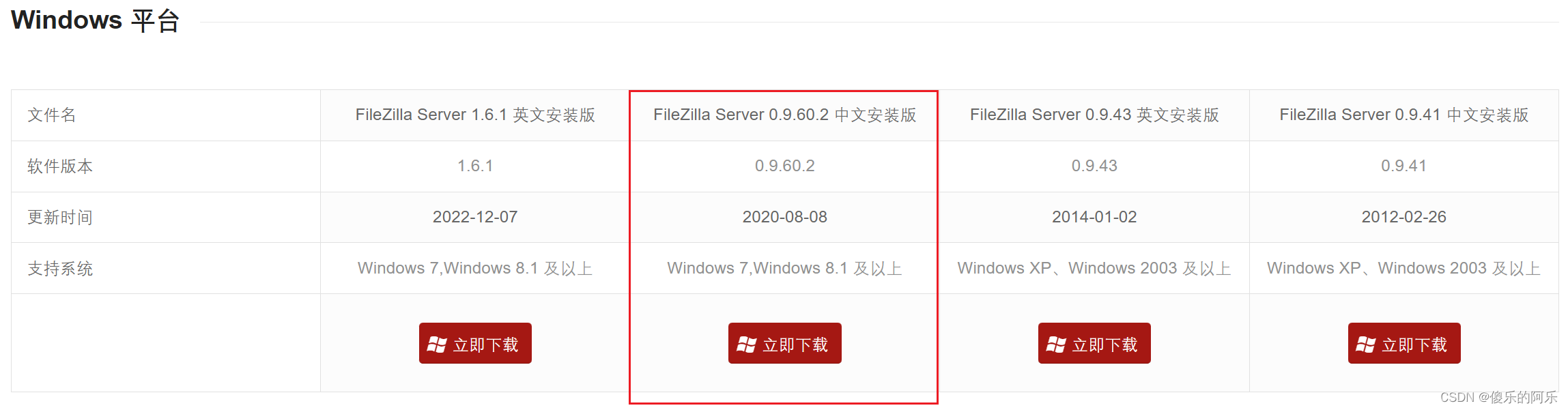Select the FileZilla Server 0.9.60.2 中文安装版 header
Viewport: 1568px width, 410px height.
[785, 115]
